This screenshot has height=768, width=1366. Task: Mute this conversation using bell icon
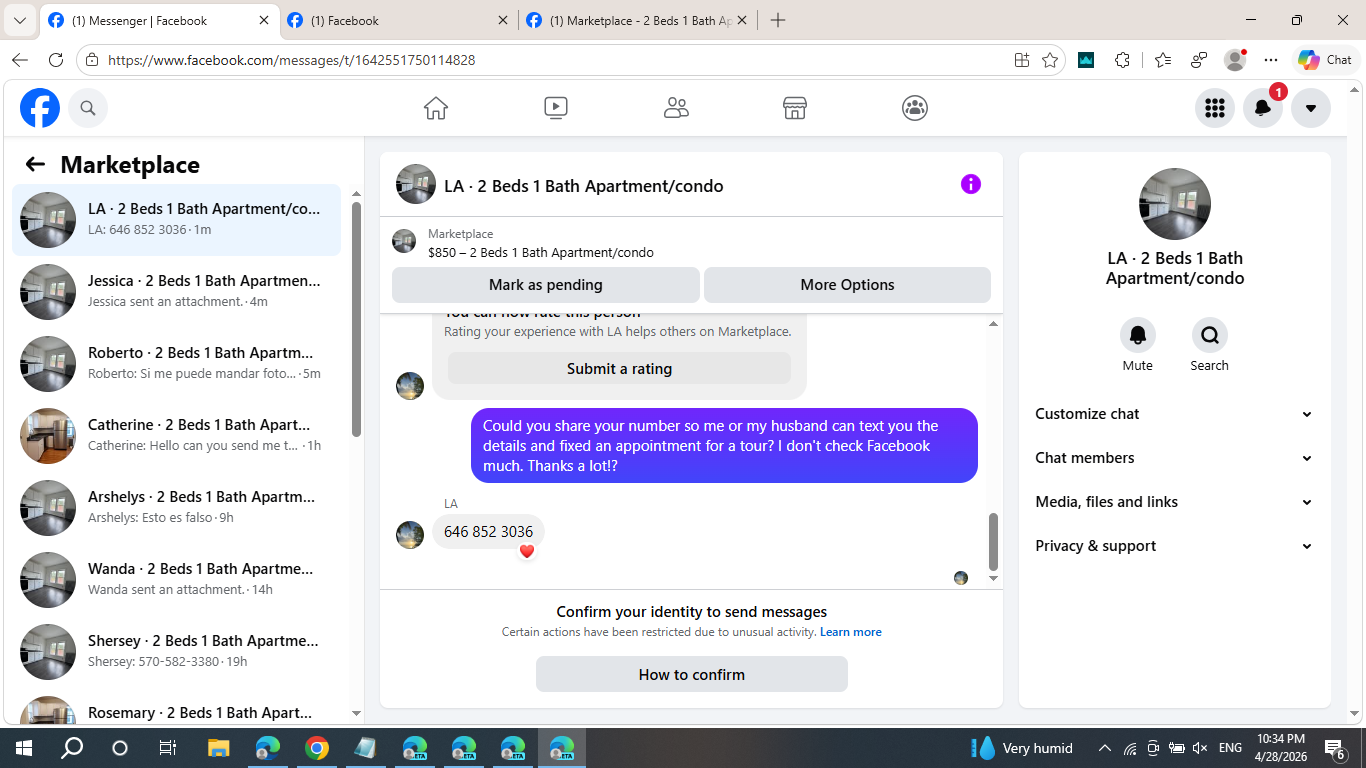(1138, 335)
